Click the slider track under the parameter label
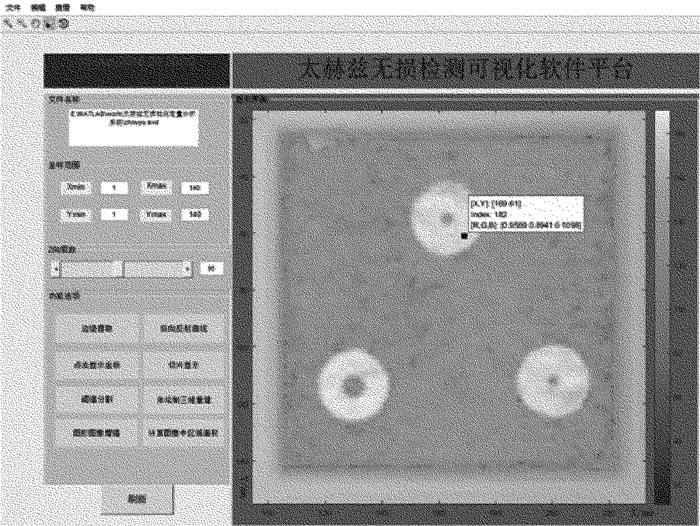Image resolution: width=700 pixels, height=526 pixels. pos(121,268)
